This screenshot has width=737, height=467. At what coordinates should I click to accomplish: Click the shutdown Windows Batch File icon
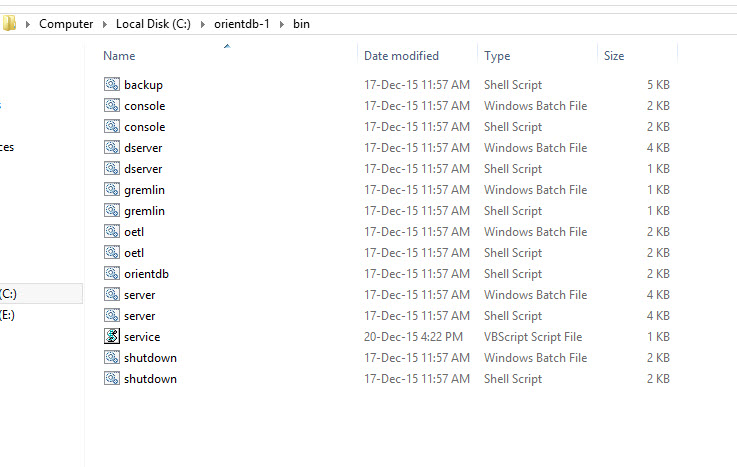point(112,358)
